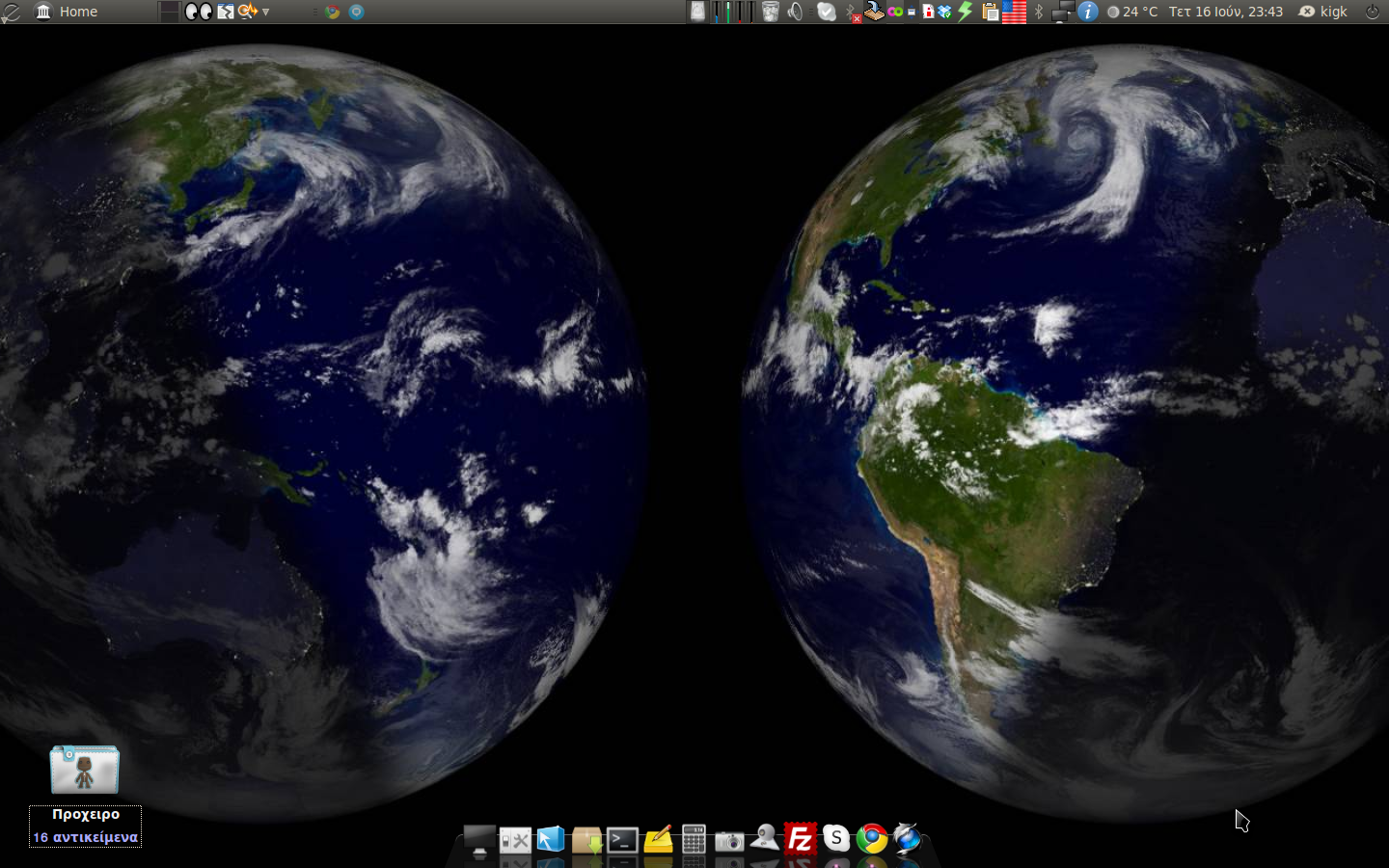
Task: Open the package installer box icon in the dock
Action: [x=586, y=840]
